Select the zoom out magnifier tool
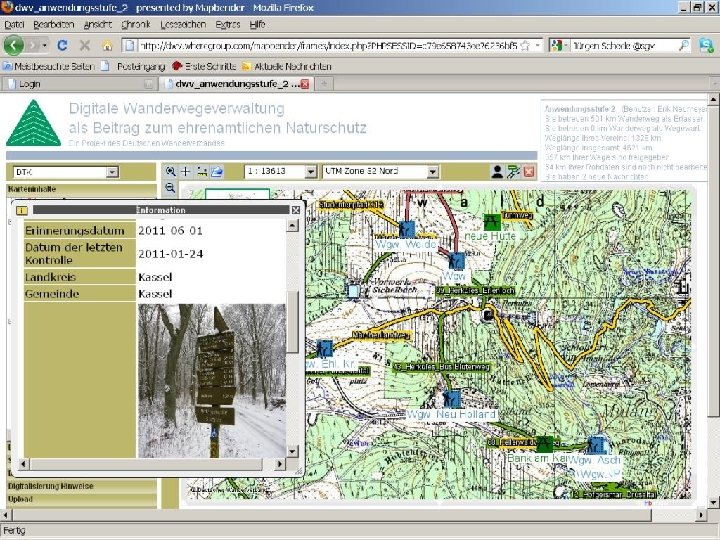The width and height of the screenshot is (720, 540). 170,187
